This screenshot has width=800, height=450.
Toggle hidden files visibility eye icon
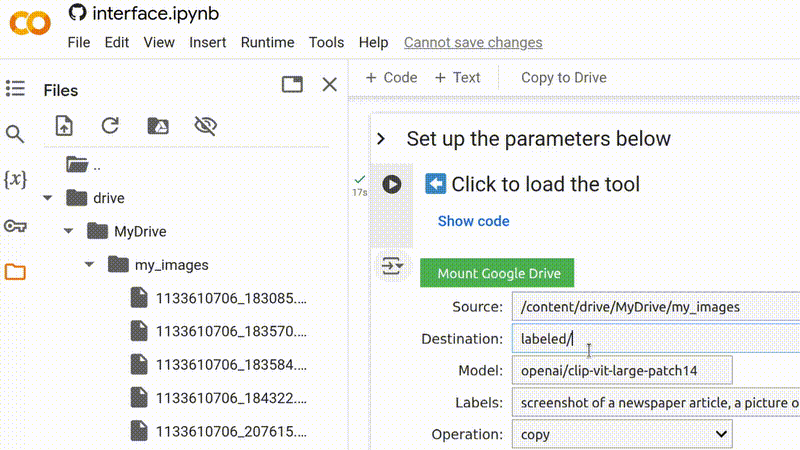pyautogui.click(x=205, y=126)
